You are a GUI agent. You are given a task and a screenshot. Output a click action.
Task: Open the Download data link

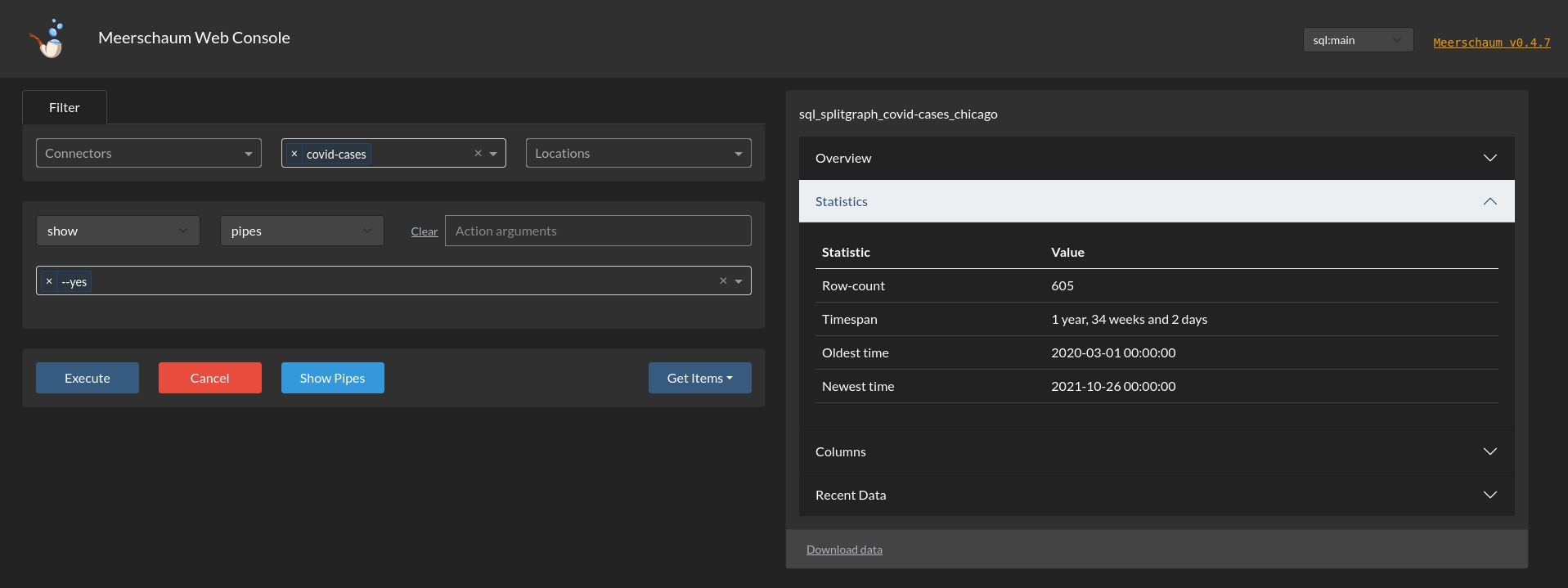pyautogui.click(x=844, y=550)
